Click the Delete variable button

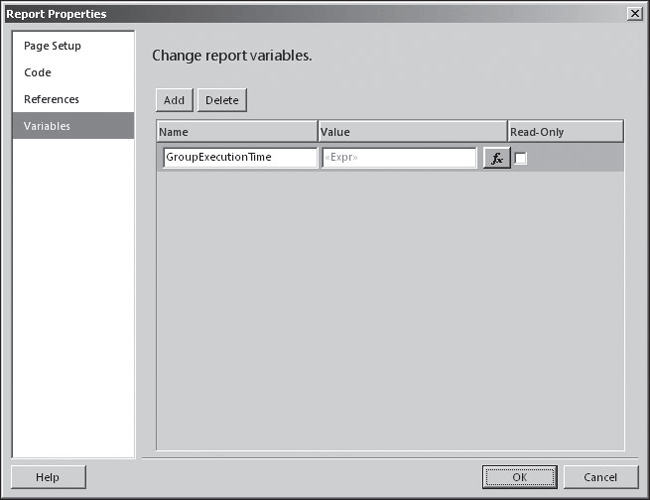222,100
